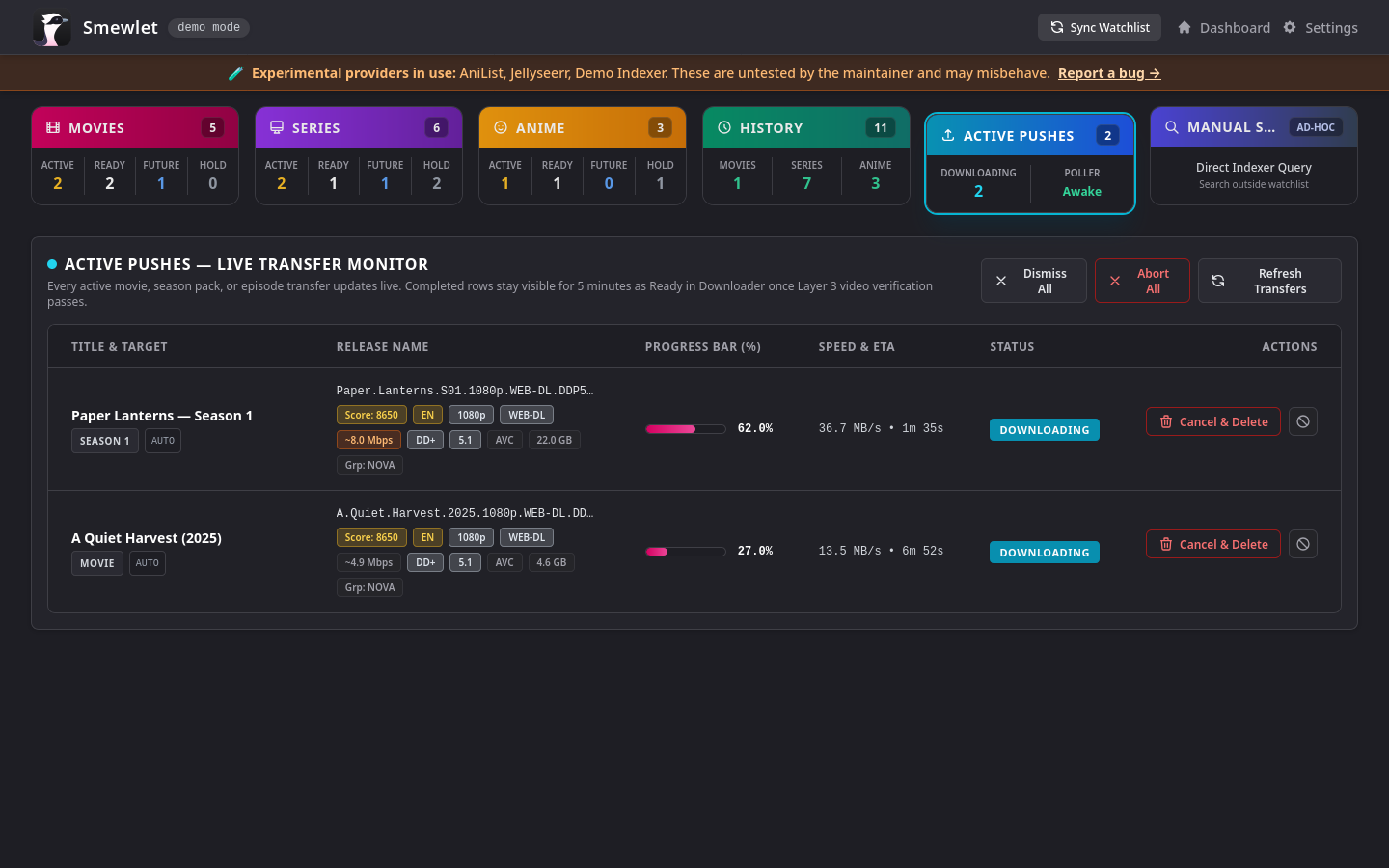1389x868 pixels.
Task: Click the Movies film strip icon
Action: coord(53,127)
